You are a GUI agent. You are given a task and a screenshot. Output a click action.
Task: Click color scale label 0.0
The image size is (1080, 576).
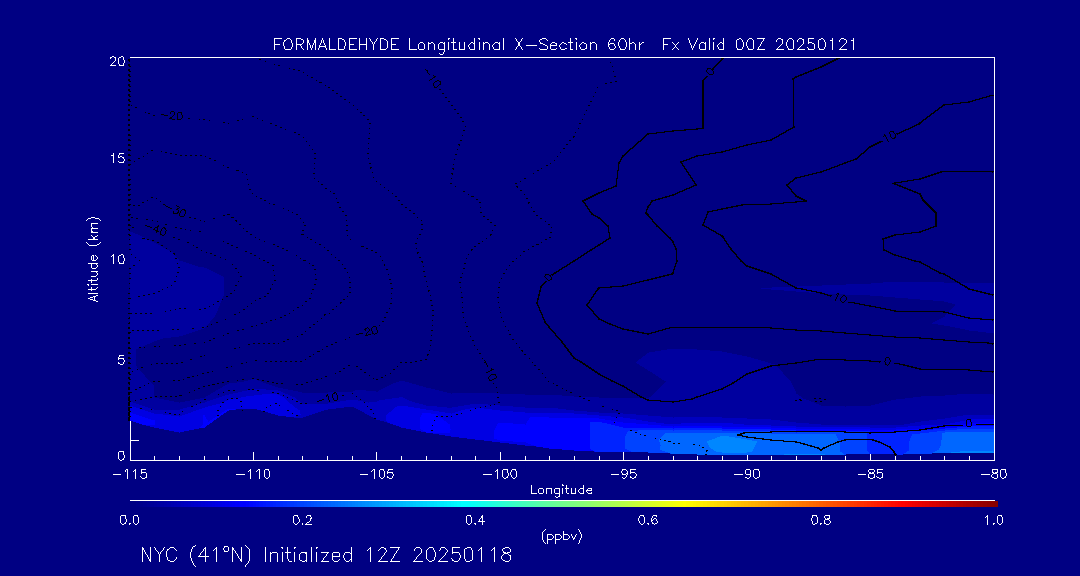pyautogui.click(x=129, y=520)
